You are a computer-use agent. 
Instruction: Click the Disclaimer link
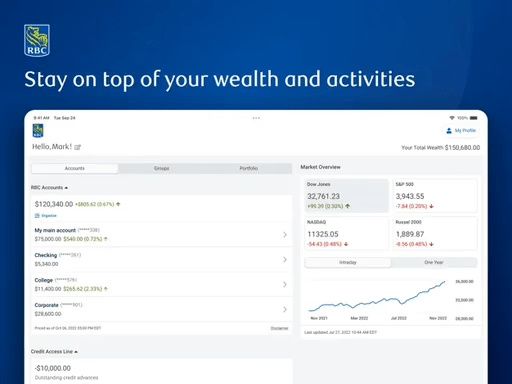279,328
